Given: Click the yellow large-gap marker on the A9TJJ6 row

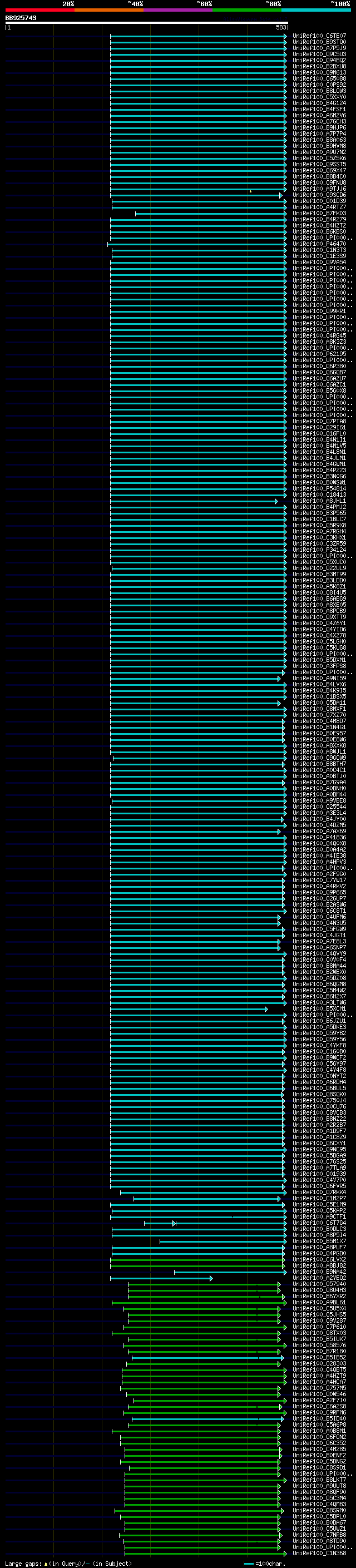Looking at the screenshot, I should 250,191.
